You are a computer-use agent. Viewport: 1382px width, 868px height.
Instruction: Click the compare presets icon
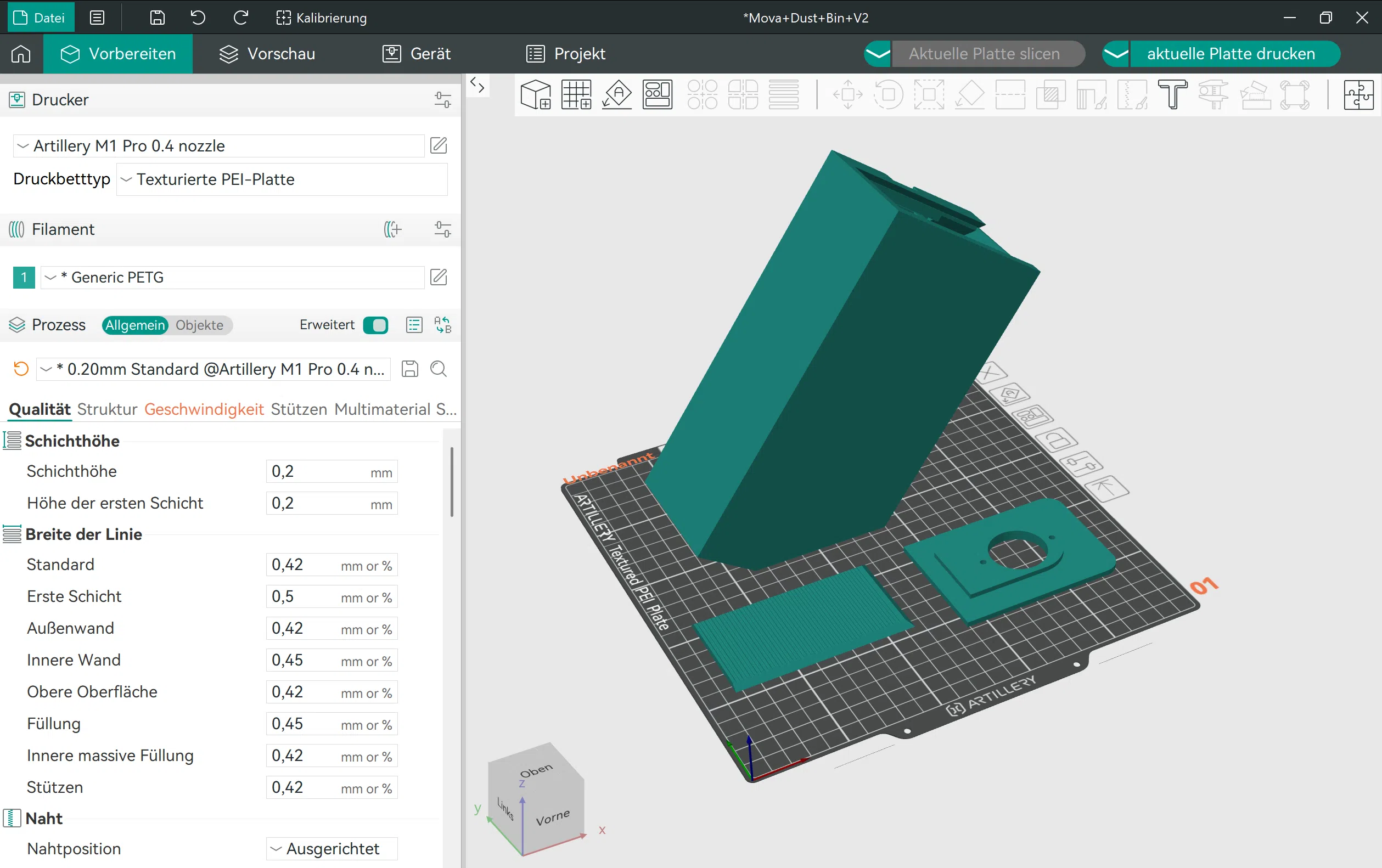pos(442,325)
